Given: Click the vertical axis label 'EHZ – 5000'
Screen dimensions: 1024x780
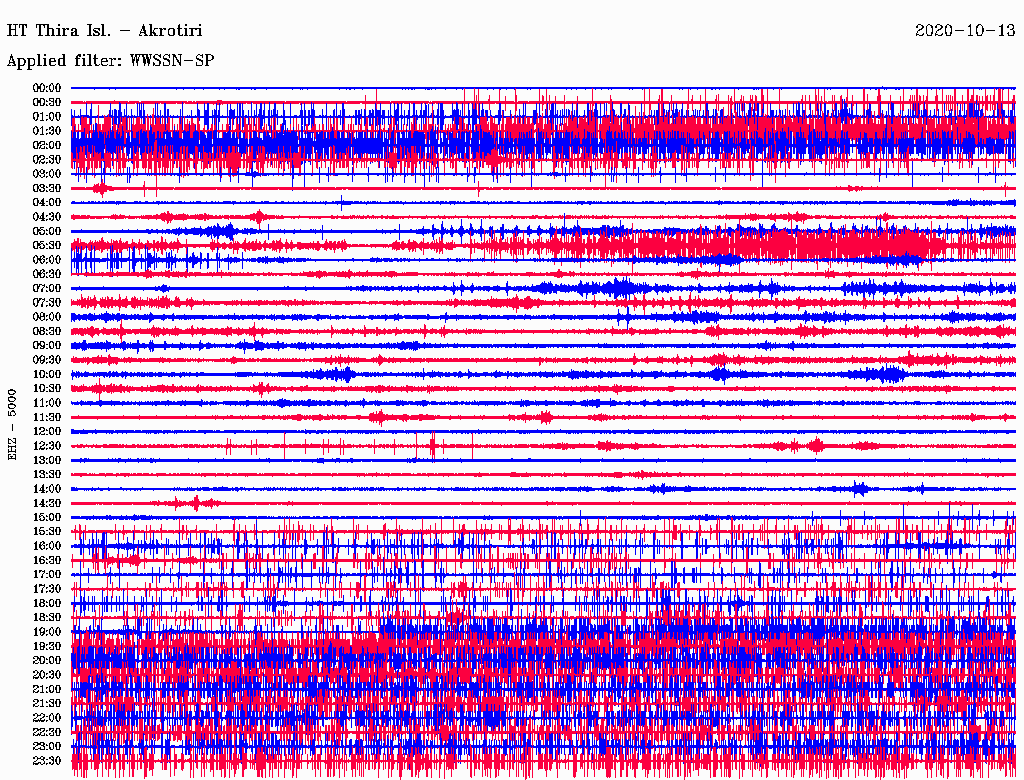Looking at the screenshot, I should 12,425.
